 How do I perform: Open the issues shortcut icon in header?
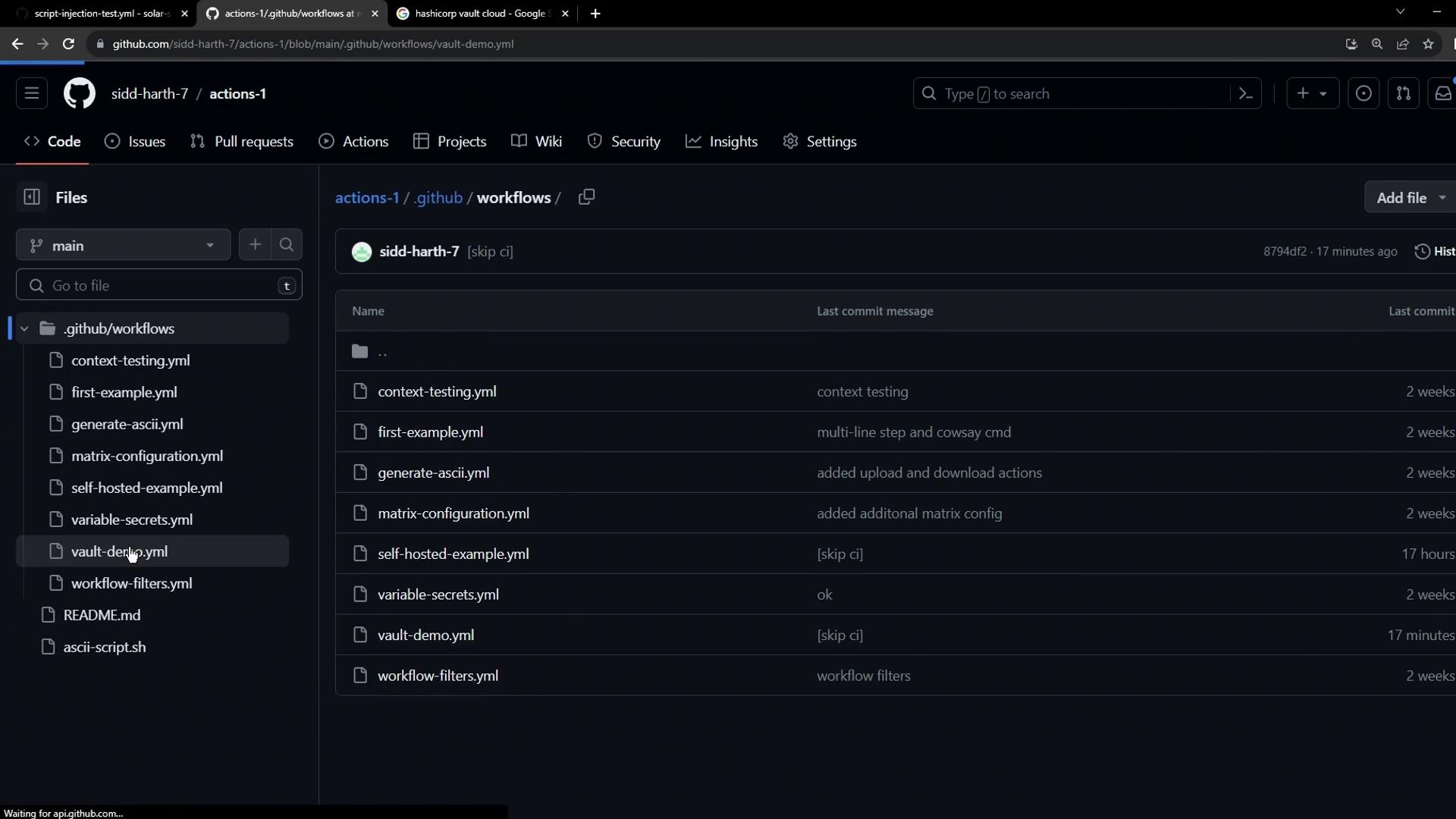click(1363, 94)
